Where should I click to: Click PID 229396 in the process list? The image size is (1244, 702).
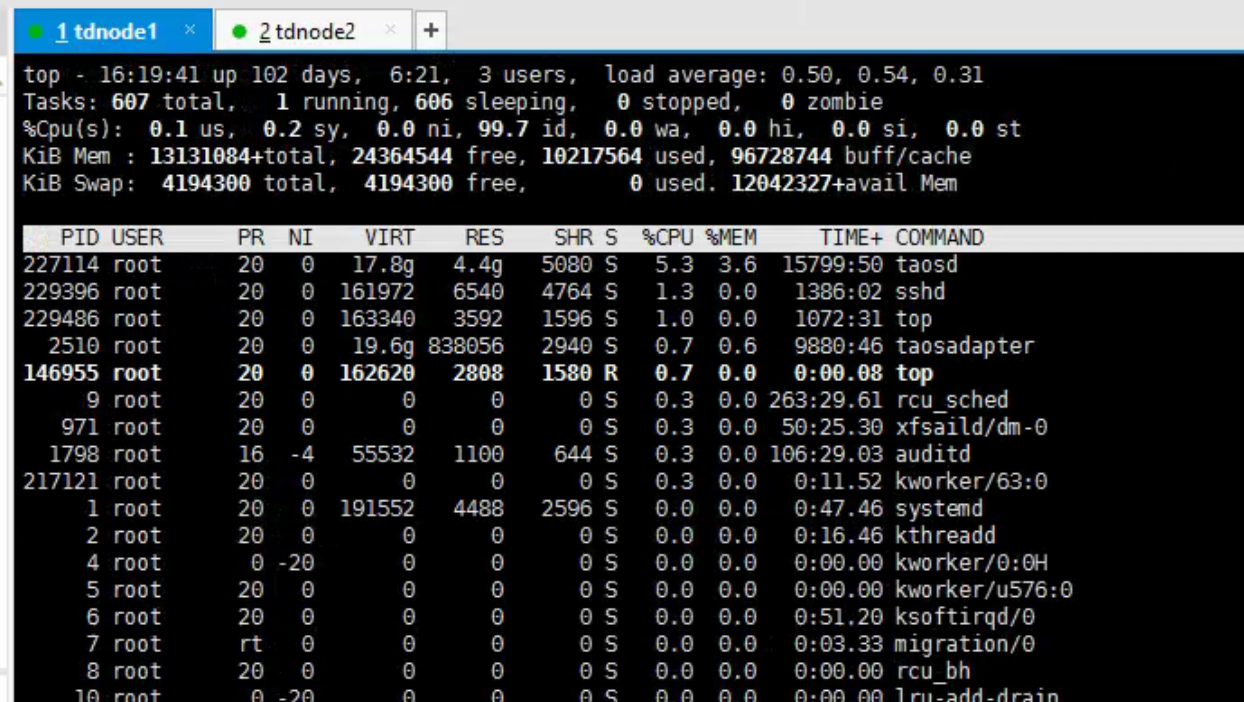[x=61, y=292]
